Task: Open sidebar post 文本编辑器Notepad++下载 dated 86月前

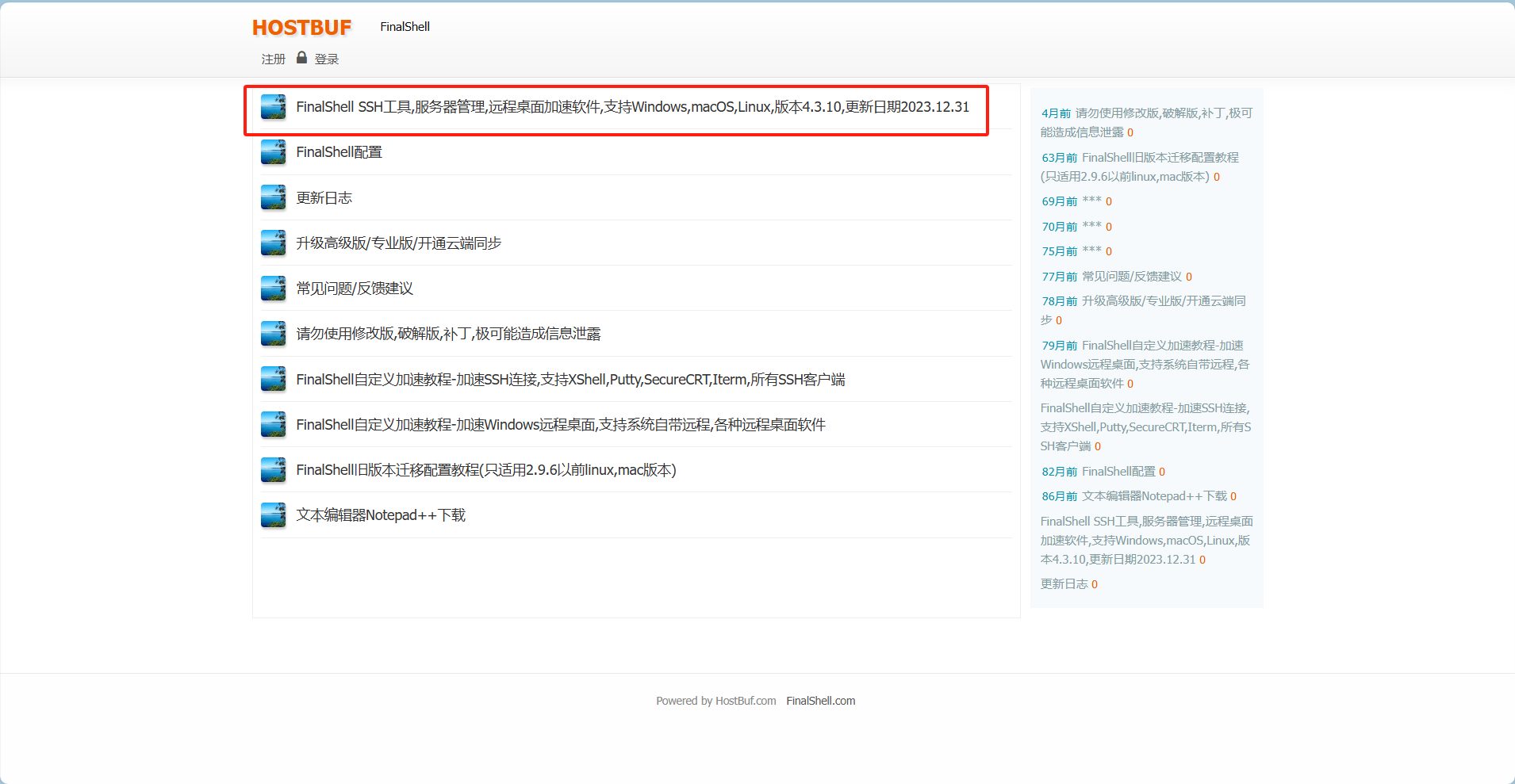Action: (1154, 496)
